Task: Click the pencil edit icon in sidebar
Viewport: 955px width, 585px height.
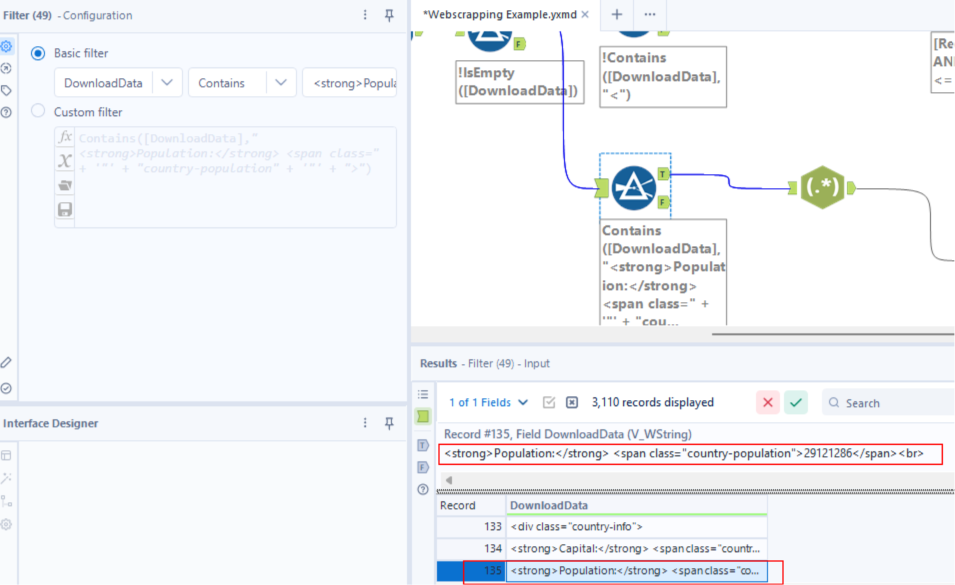Action: pos(7,362)
